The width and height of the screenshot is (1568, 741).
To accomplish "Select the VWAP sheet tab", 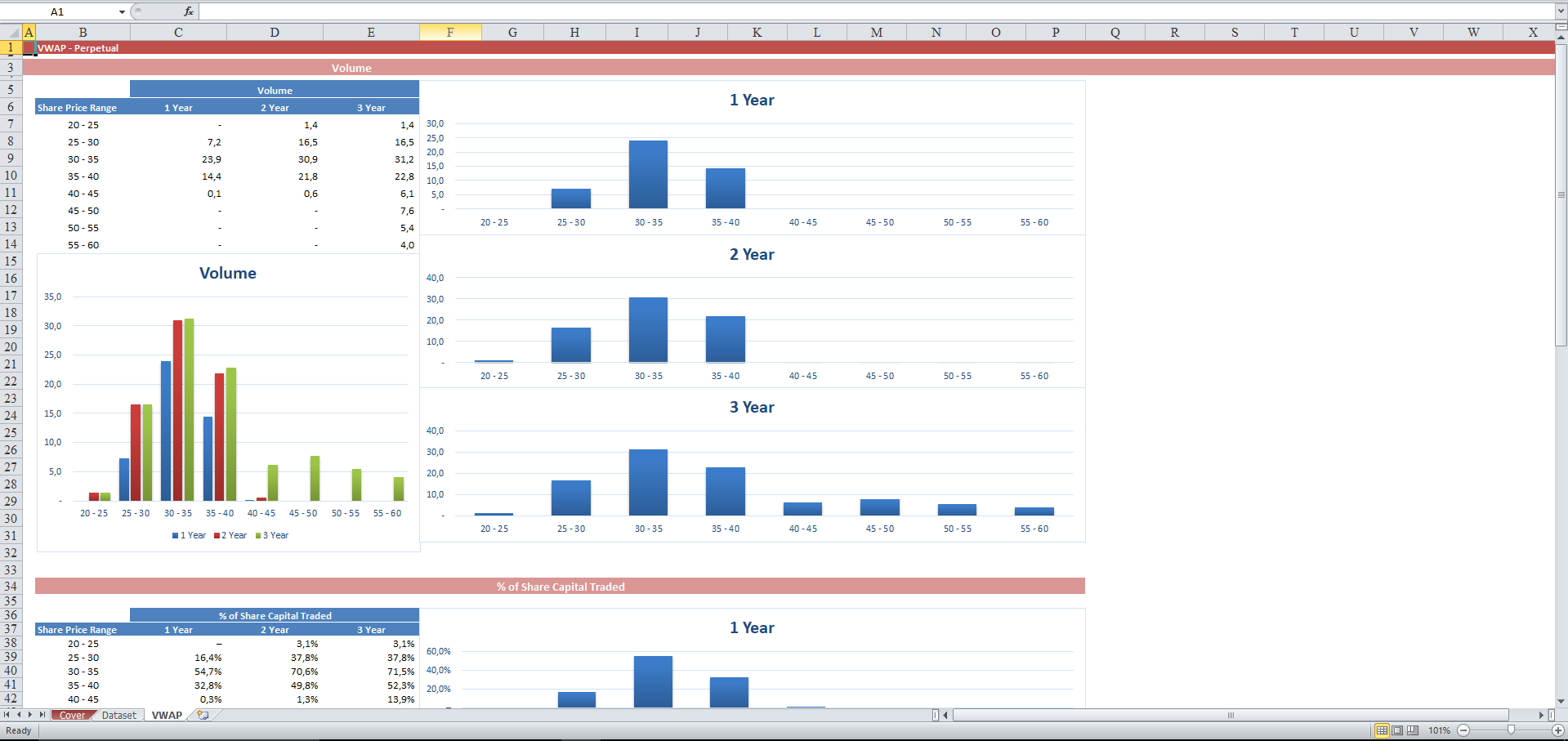I will [x=167, y=715].
